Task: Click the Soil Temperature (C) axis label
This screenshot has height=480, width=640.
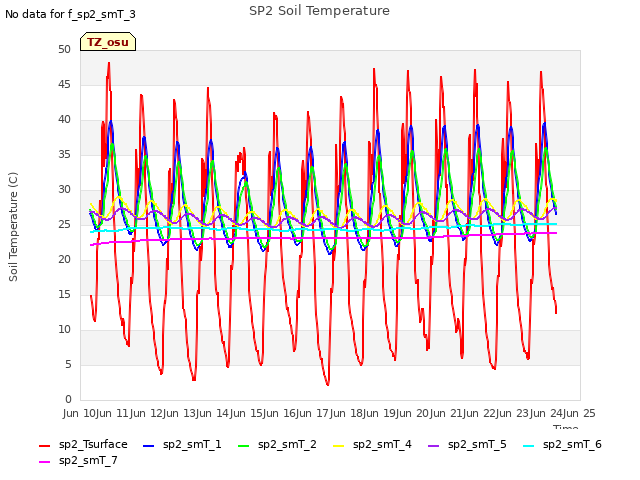Action: (13, 227)
